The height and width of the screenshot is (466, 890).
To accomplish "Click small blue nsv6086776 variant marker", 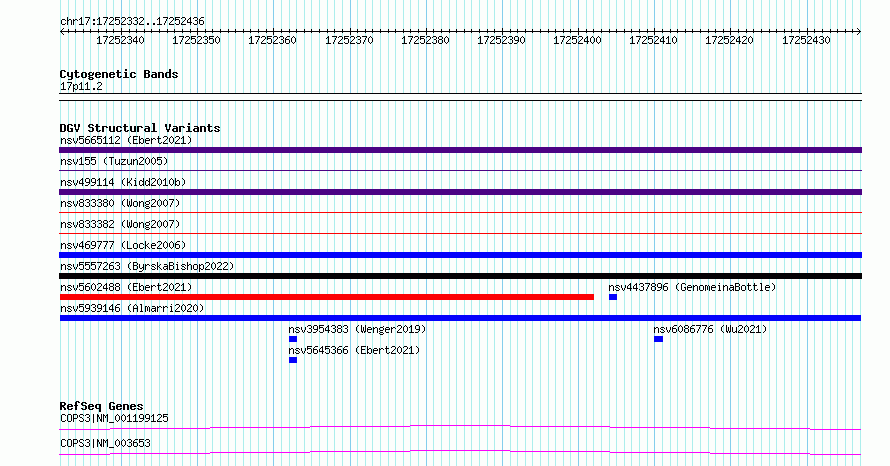I will [x=658, y=339].
